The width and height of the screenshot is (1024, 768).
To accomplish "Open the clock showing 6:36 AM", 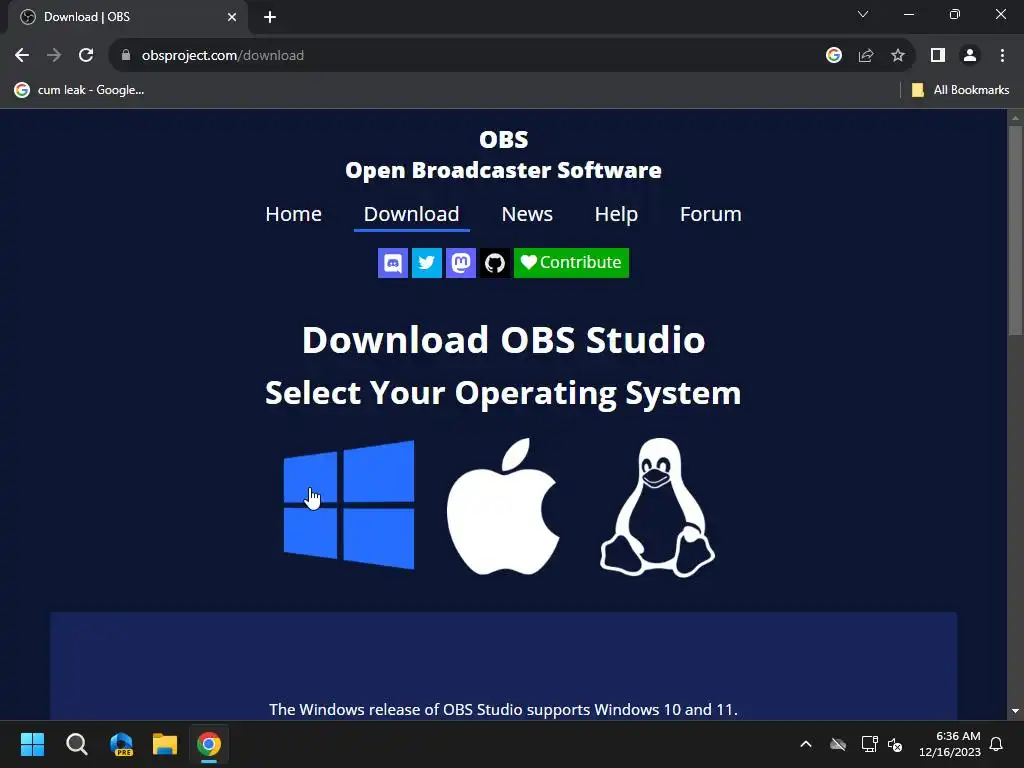I will [x=950, y=744].
